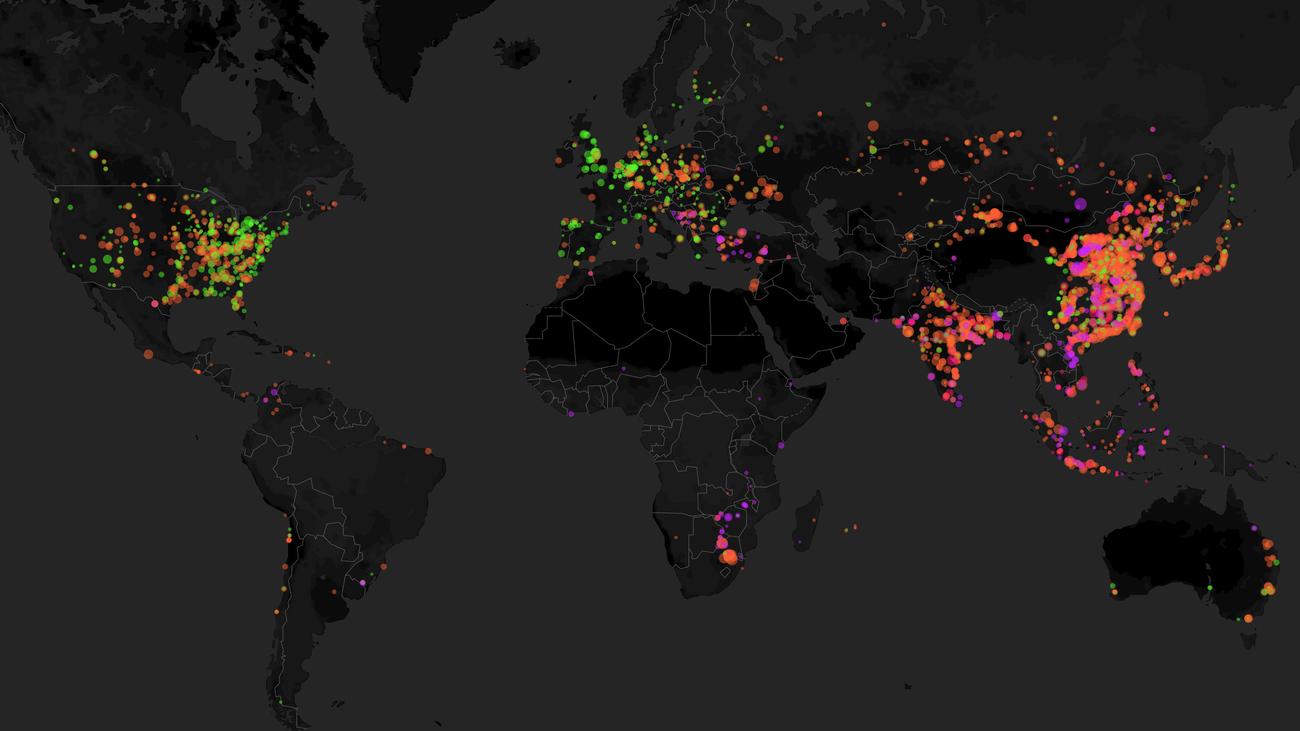
Task: Click the orange circle in southeastern Australia near Tasmania
Action: pos(1249,618)
